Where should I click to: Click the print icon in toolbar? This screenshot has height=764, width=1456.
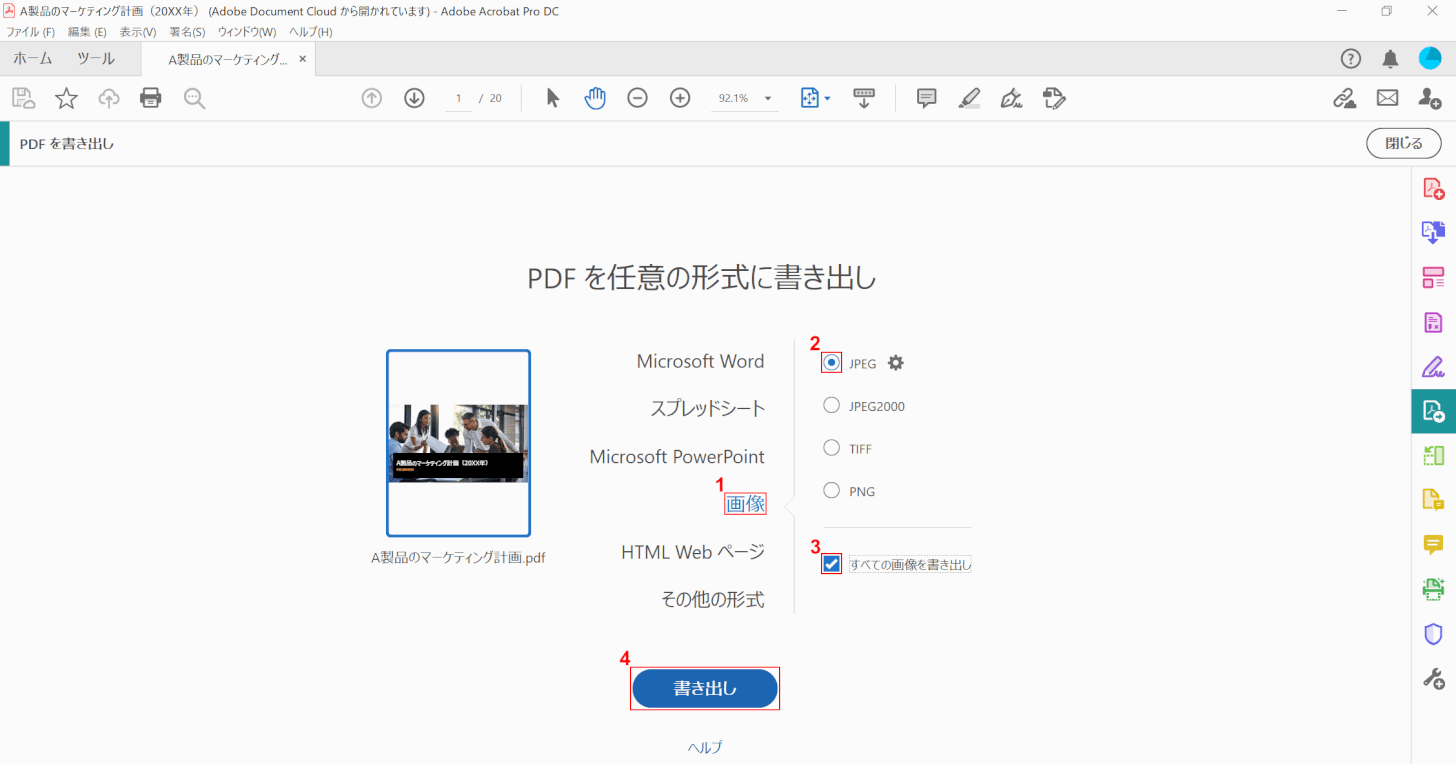pyautogui.click(x=151, y=98)
